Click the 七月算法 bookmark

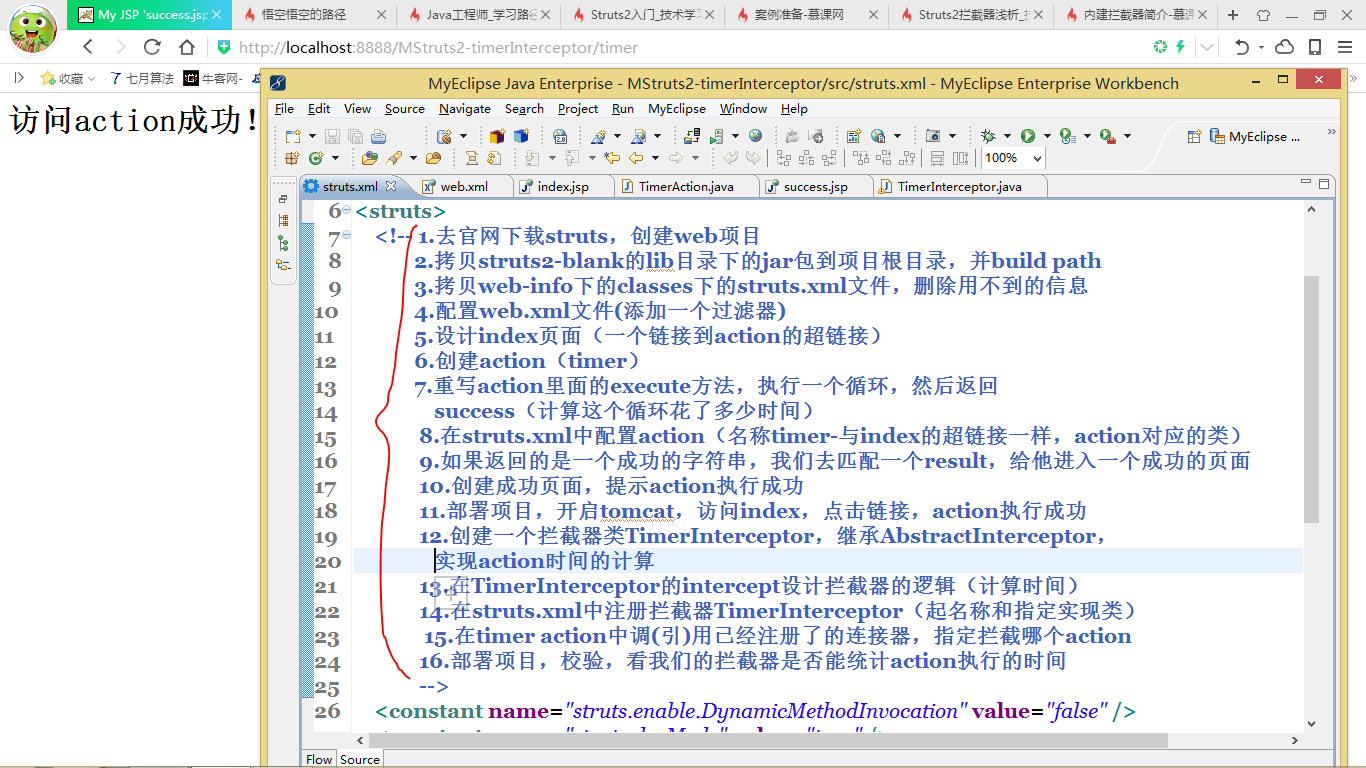point(141,78)
